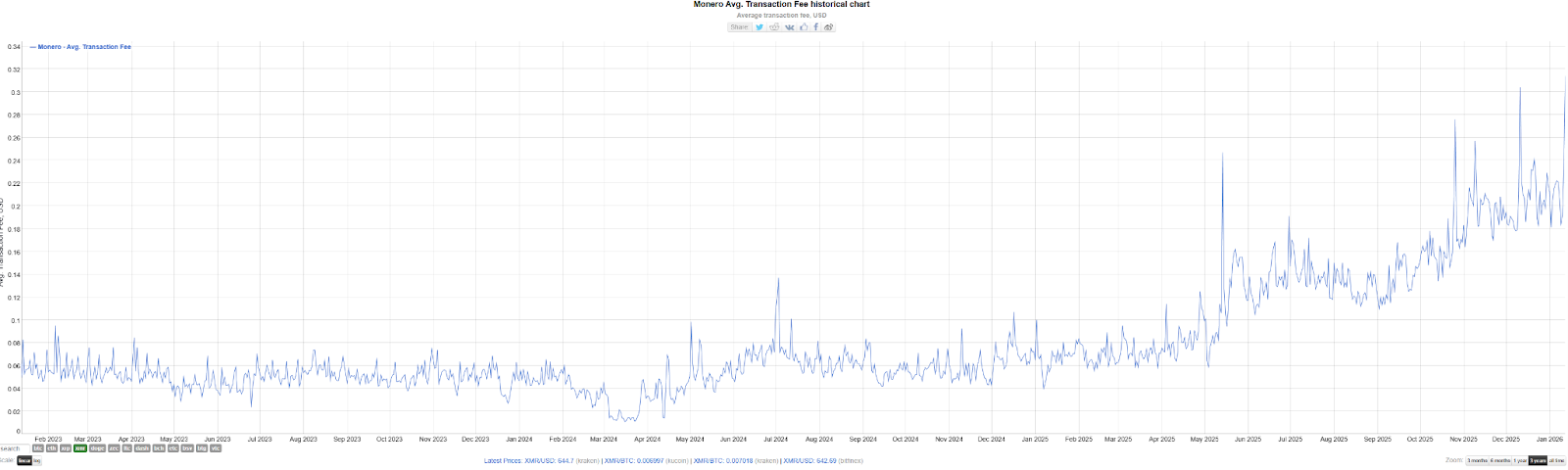
Task: Show all time chart data
Action: [1557, 460]
